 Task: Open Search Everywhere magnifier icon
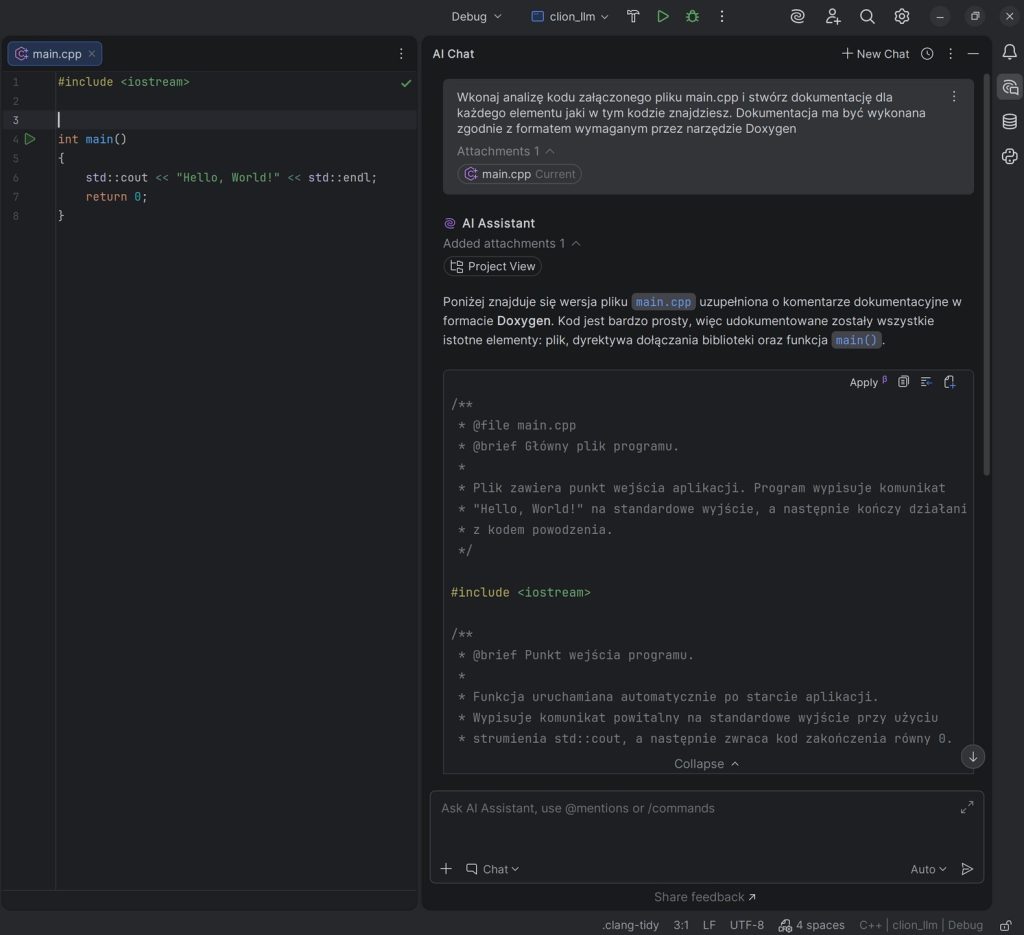[867, 16]
